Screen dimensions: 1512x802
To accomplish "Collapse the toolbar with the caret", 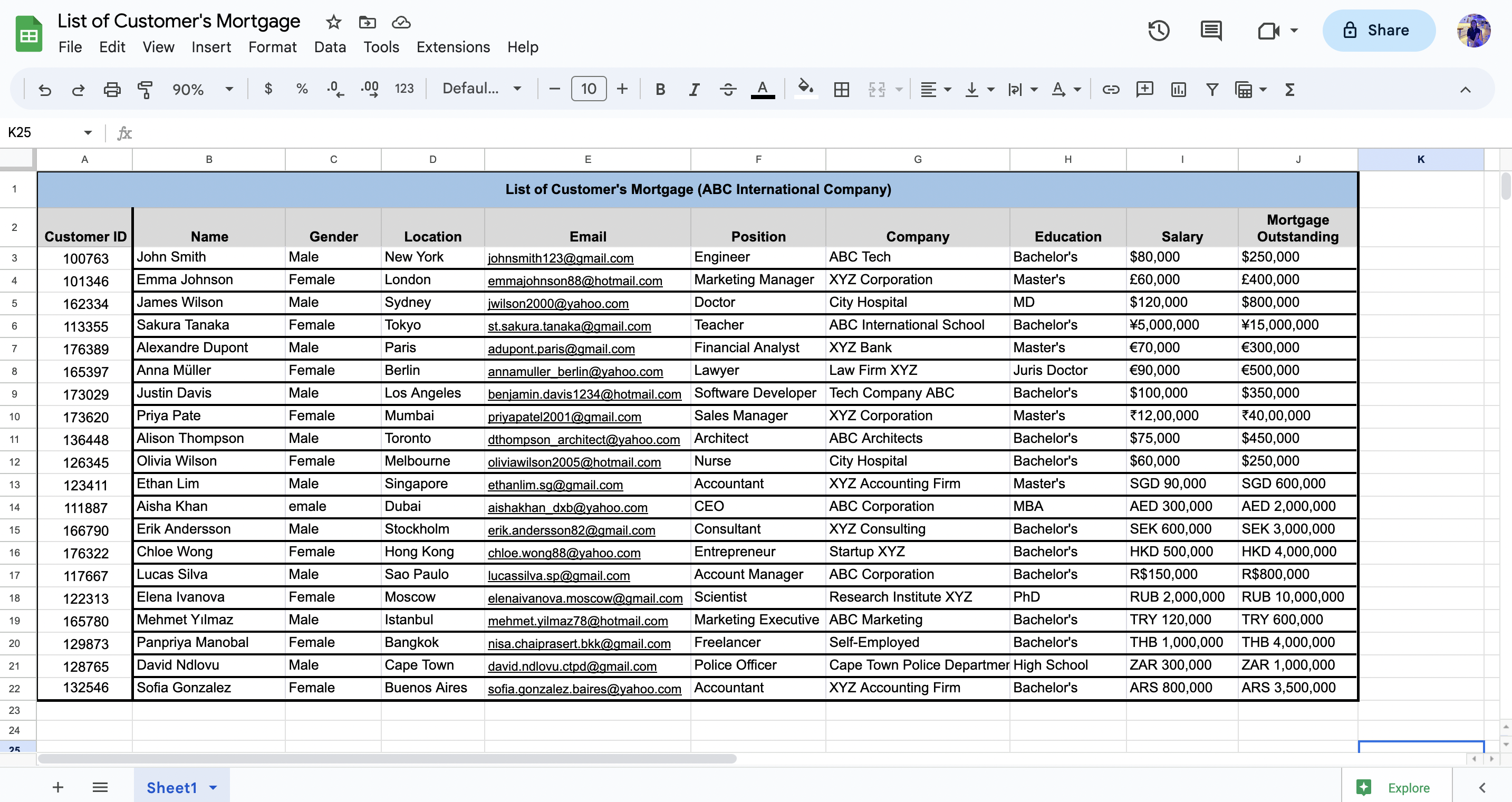I will tap(1465, 89).
